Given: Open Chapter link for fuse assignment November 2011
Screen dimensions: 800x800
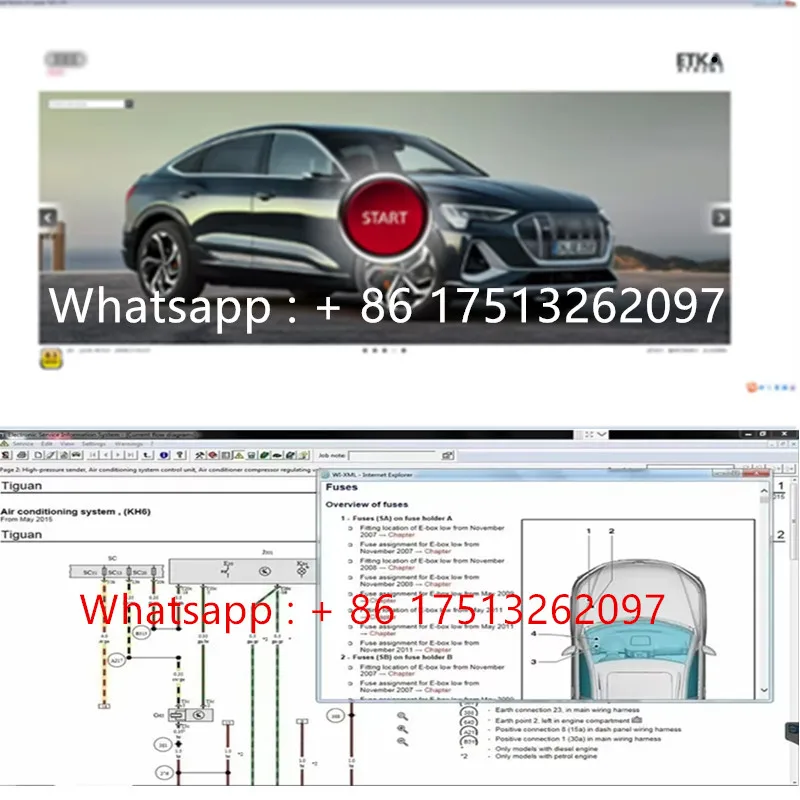Looking at the screenshot, I should tap(438, 649).
